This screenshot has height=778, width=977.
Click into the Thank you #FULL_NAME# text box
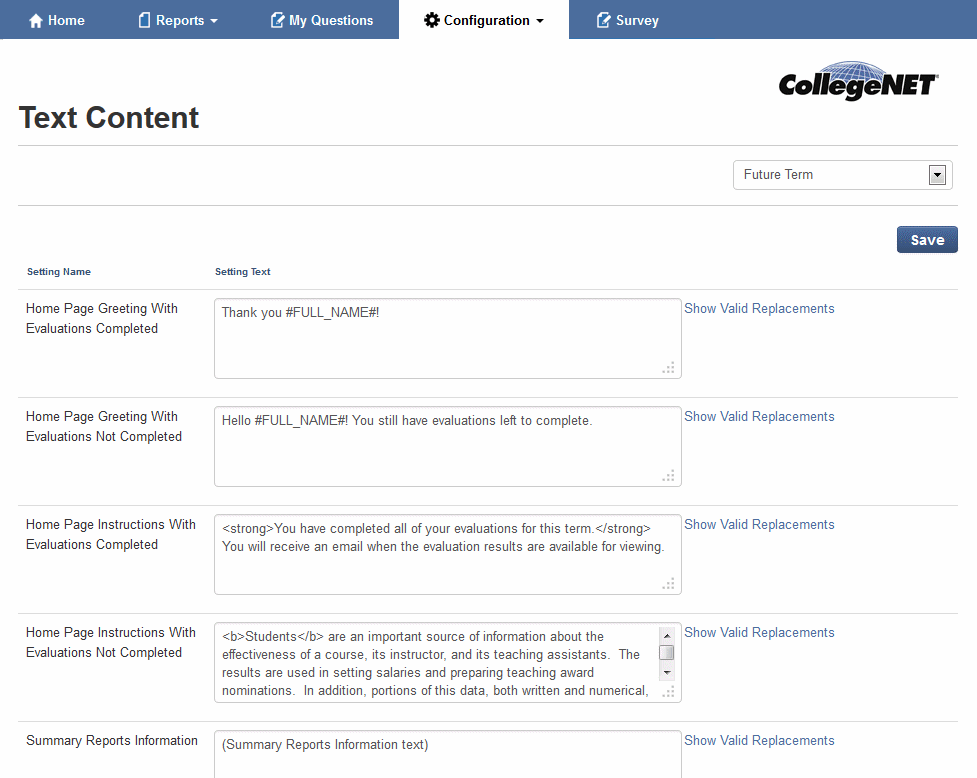[447, 338]
